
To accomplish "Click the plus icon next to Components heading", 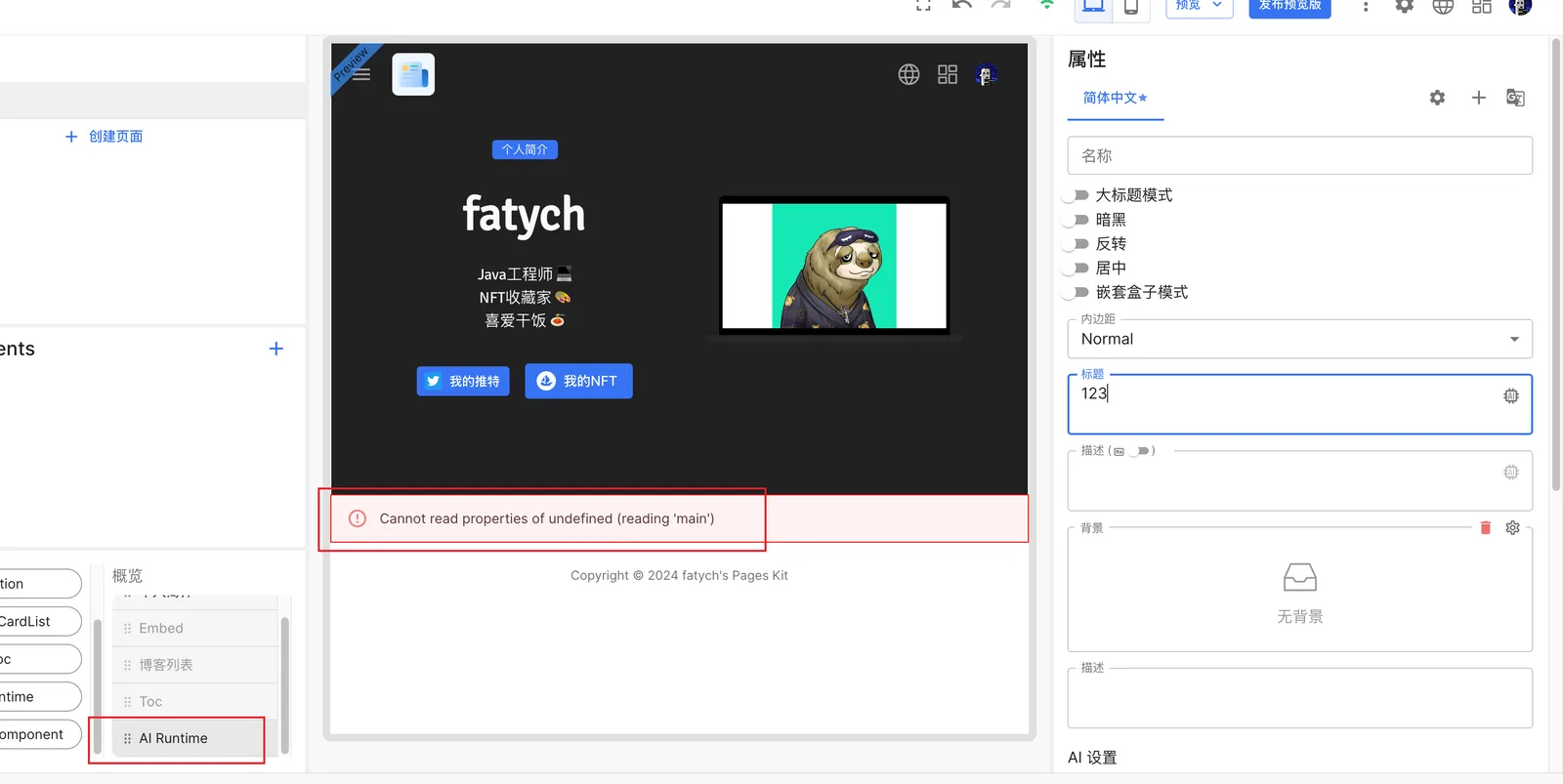I will tap(276, 349).
